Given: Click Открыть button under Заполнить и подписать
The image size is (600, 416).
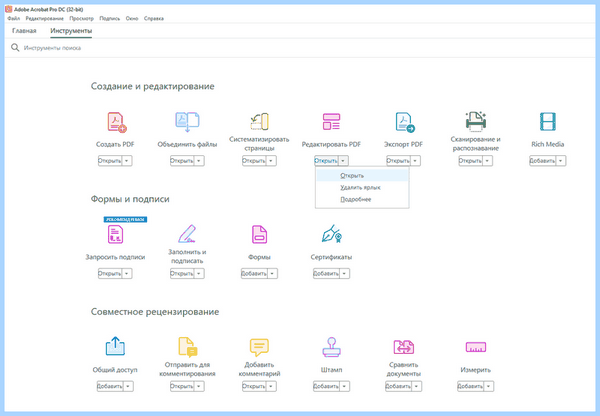Looking at the screenshot, I should tap(182, 274).
